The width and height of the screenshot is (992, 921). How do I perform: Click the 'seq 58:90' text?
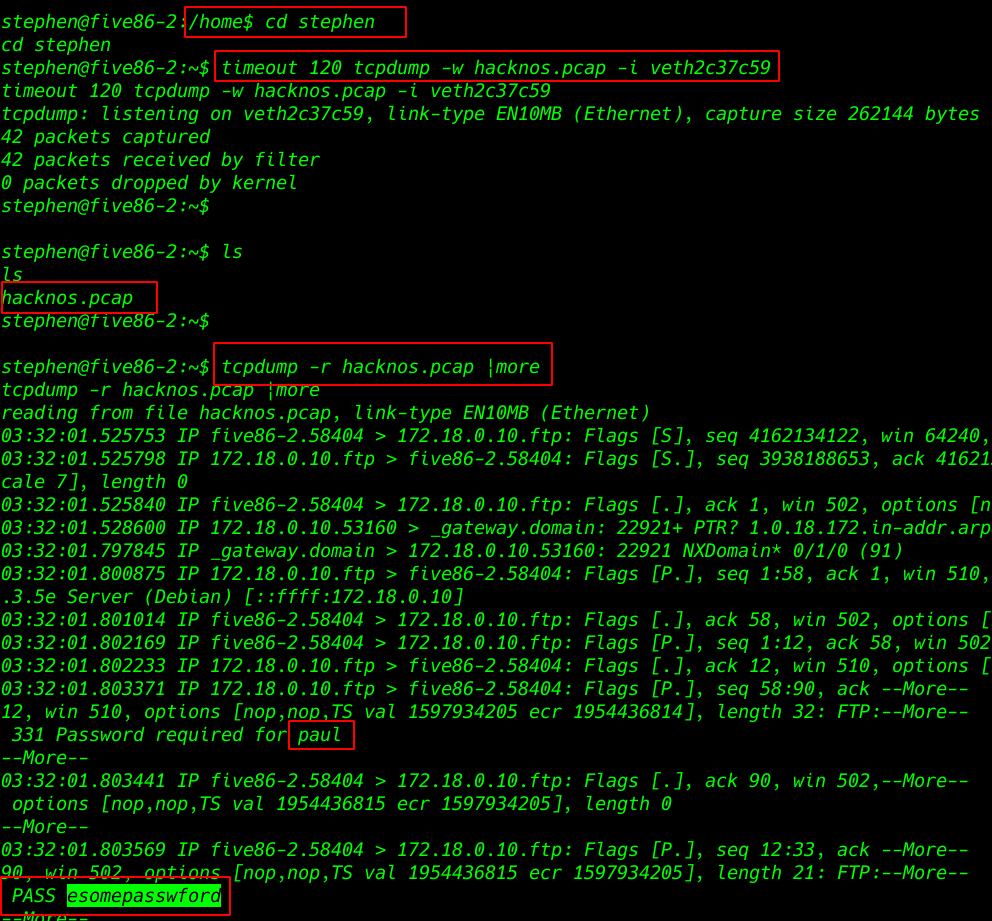[765, 689]
